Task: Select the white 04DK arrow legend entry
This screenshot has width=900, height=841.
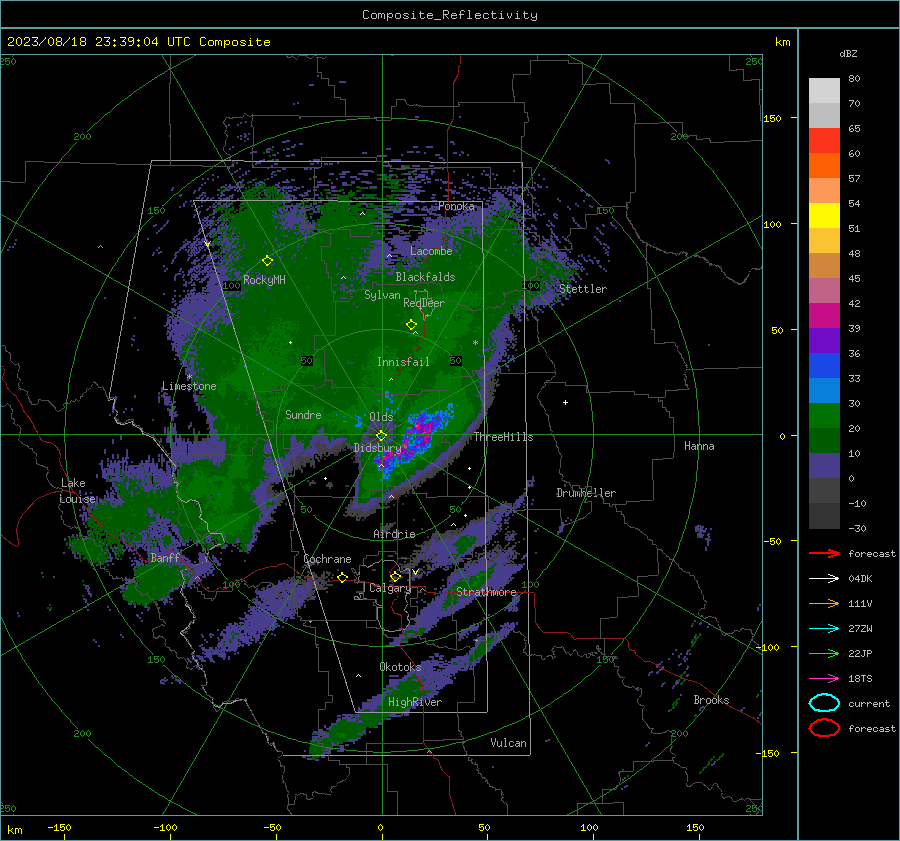Action: (x=824, y=579)
